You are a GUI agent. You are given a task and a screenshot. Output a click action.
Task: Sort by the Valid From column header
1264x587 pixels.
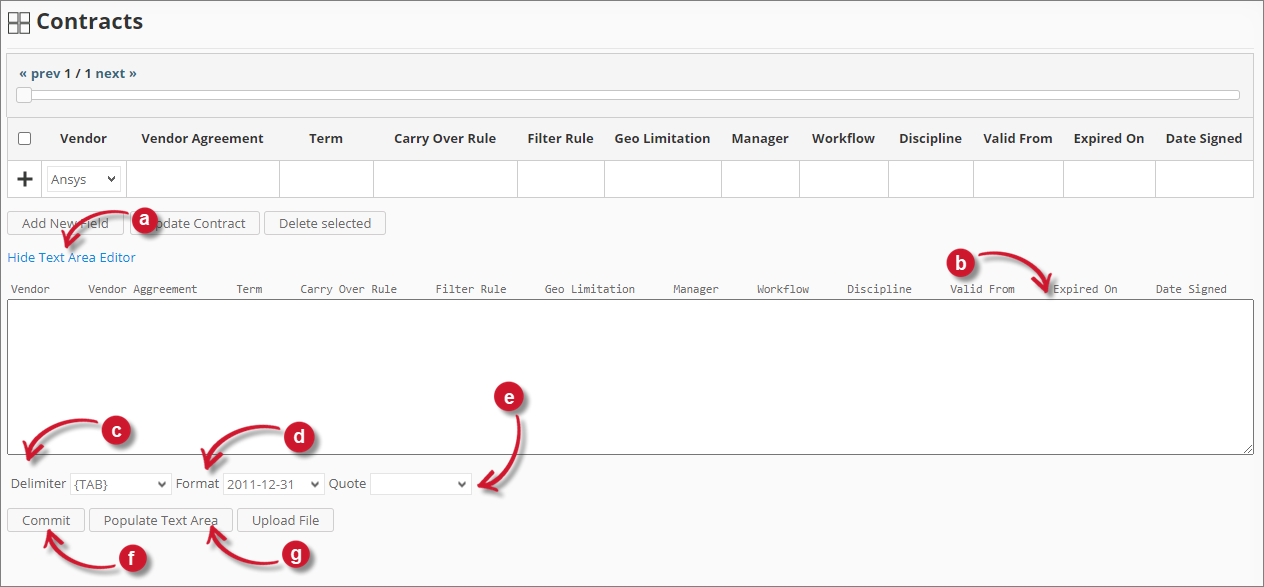click(x=1017, y=138)
